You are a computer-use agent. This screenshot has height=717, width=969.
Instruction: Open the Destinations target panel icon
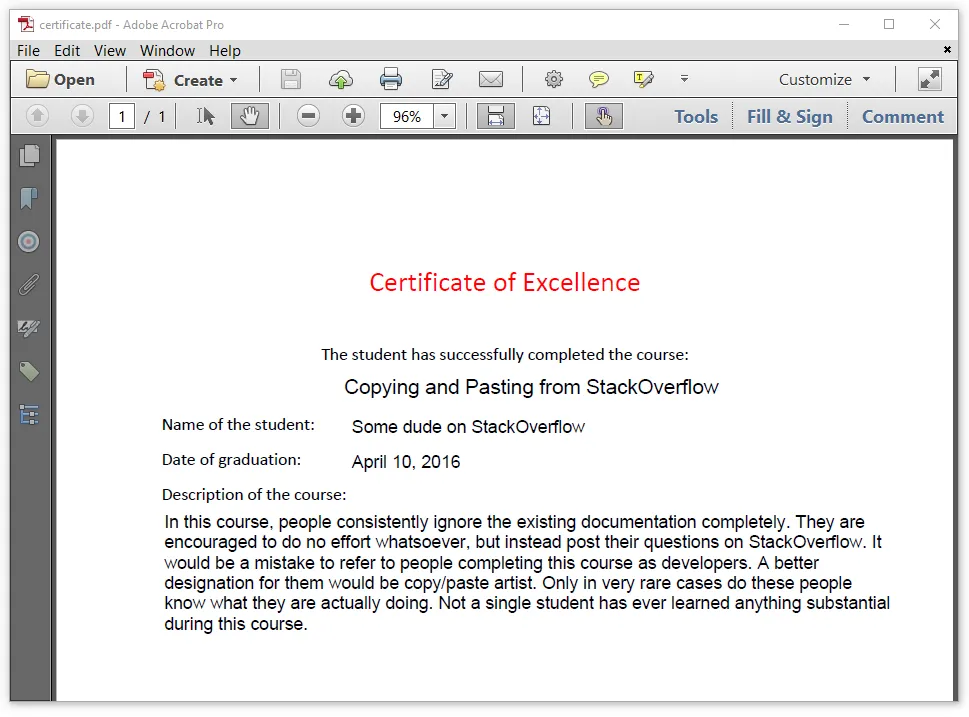pos(29,241)
